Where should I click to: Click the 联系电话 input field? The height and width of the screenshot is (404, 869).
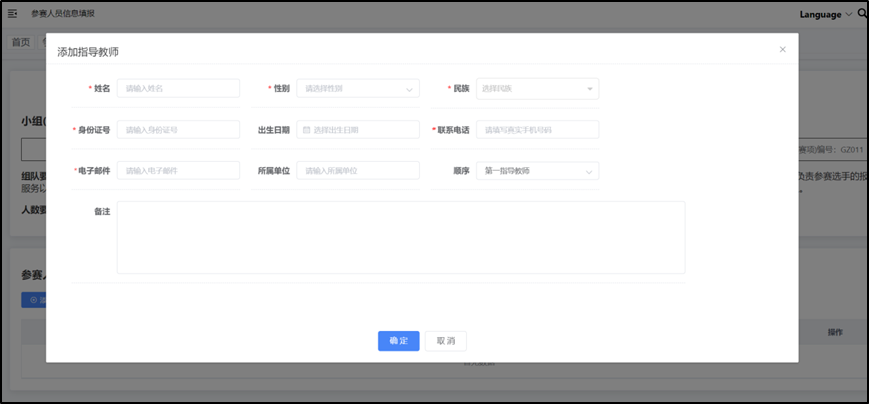538,130
